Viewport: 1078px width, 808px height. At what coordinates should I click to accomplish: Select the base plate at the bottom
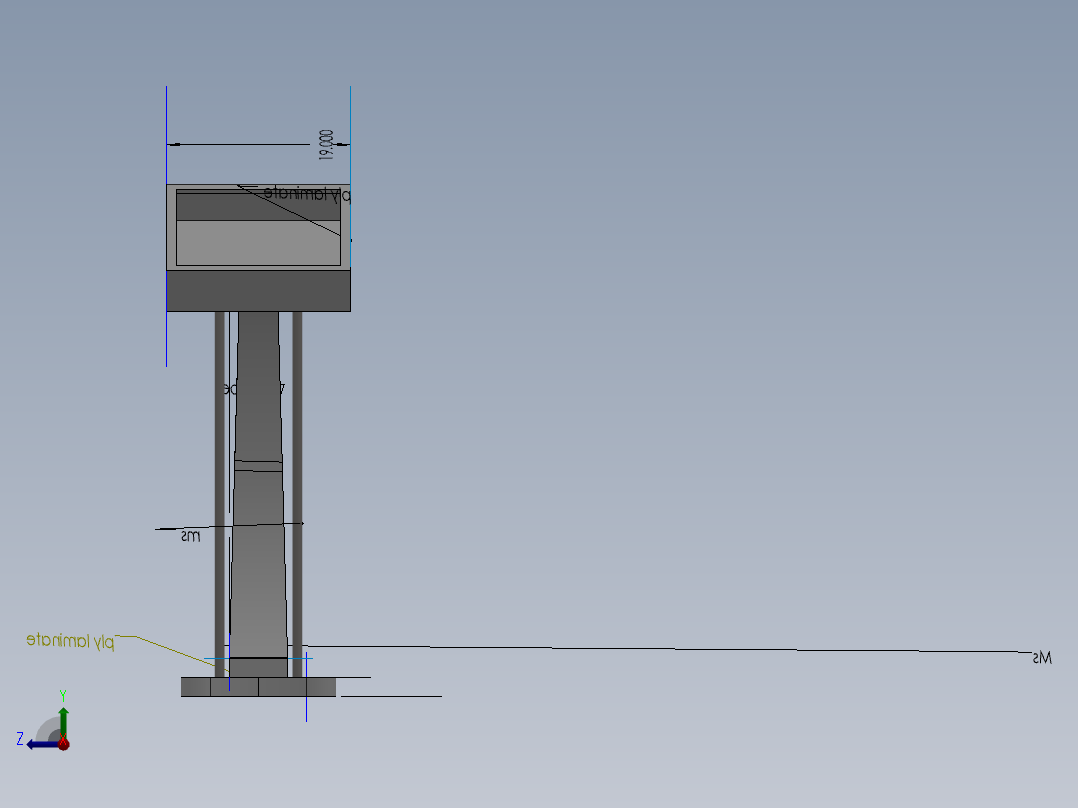pos(258,687)
